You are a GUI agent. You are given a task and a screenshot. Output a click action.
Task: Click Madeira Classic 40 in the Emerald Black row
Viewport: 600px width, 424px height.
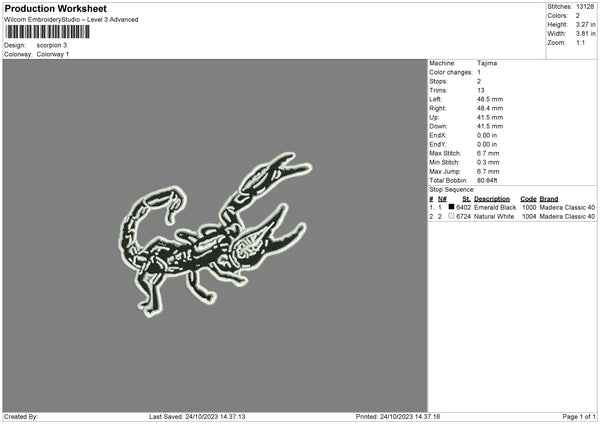click(567, 207)
